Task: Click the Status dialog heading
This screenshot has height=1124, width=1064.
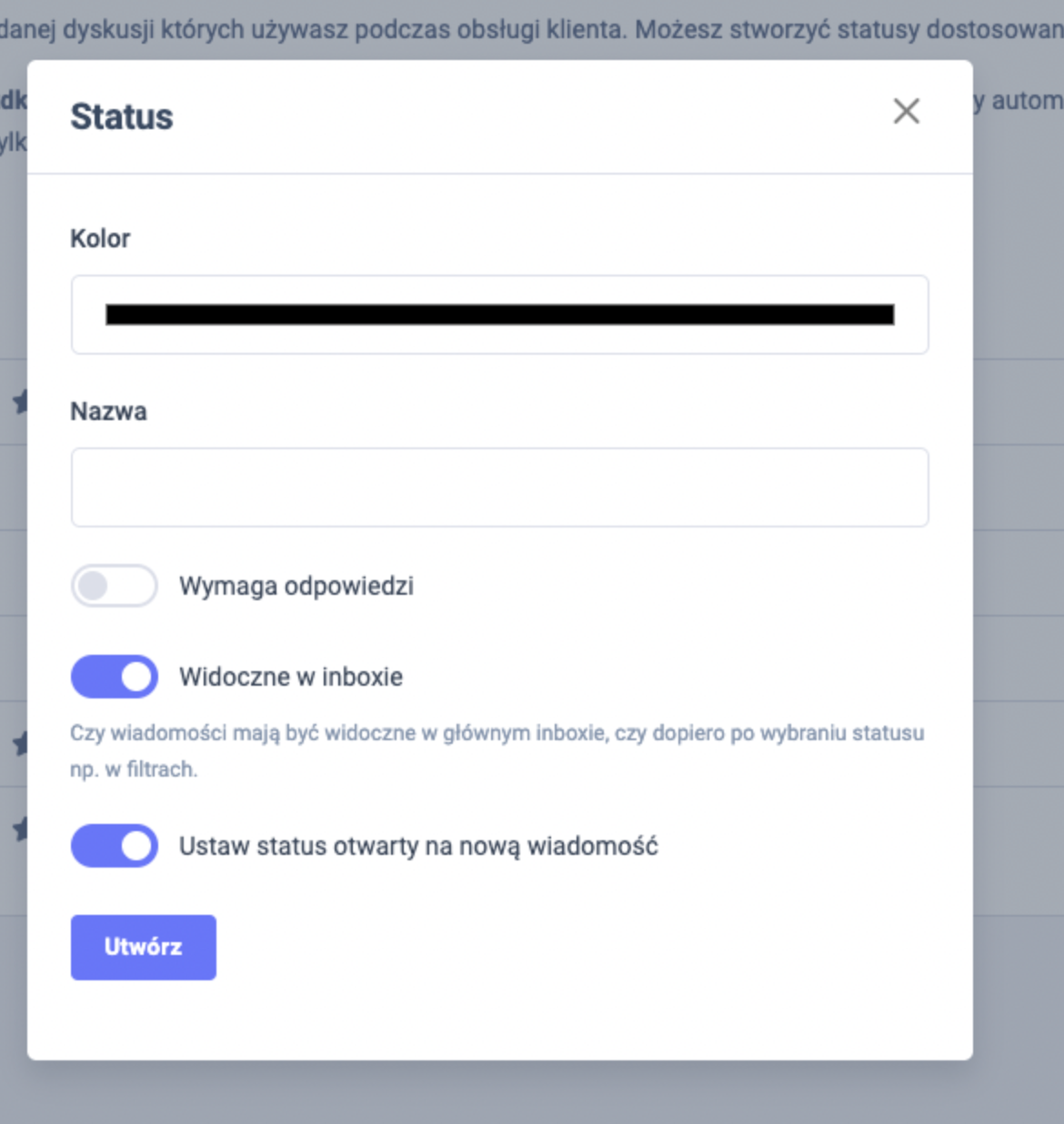Action: tap(122, 117)
